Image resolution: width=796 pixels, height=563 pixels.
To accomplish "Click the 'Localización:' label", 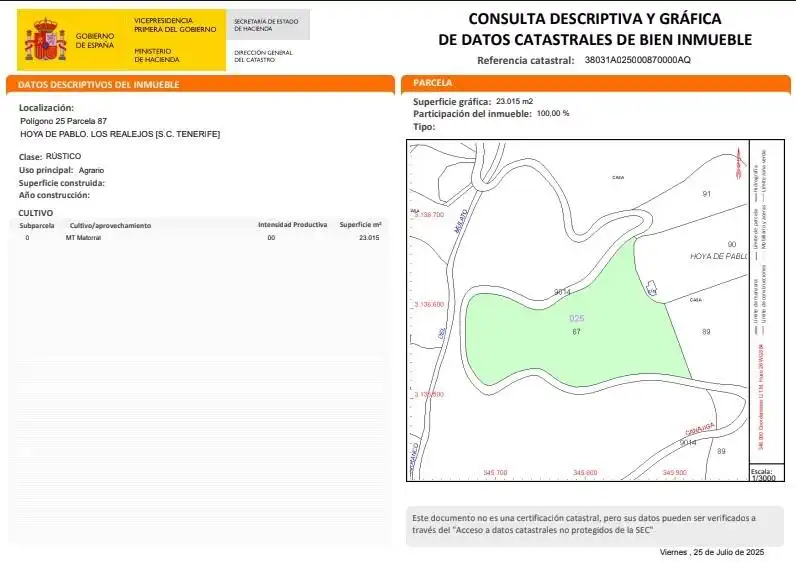I will click(46, 108).
